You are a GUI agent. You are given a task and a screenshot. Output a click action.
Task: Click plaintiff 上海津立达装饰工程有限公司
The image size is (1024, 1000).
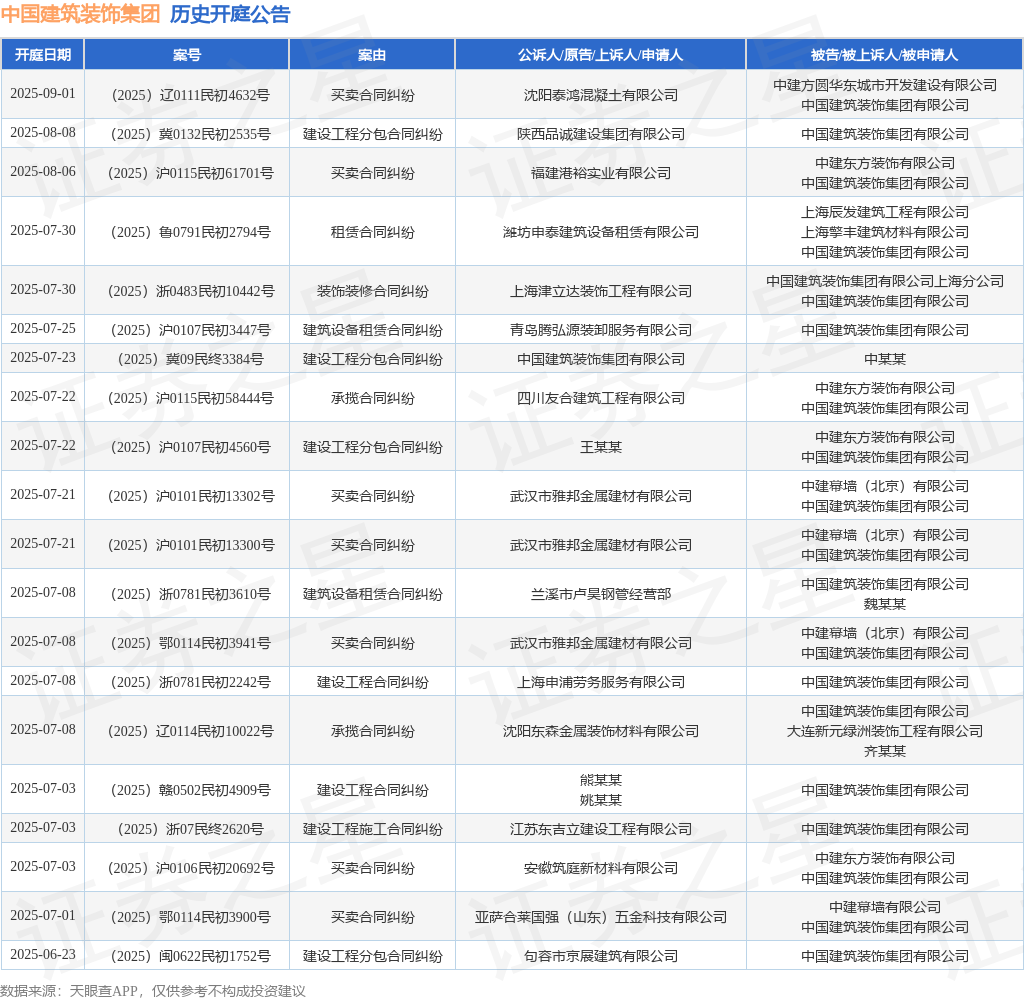point(601,291)
